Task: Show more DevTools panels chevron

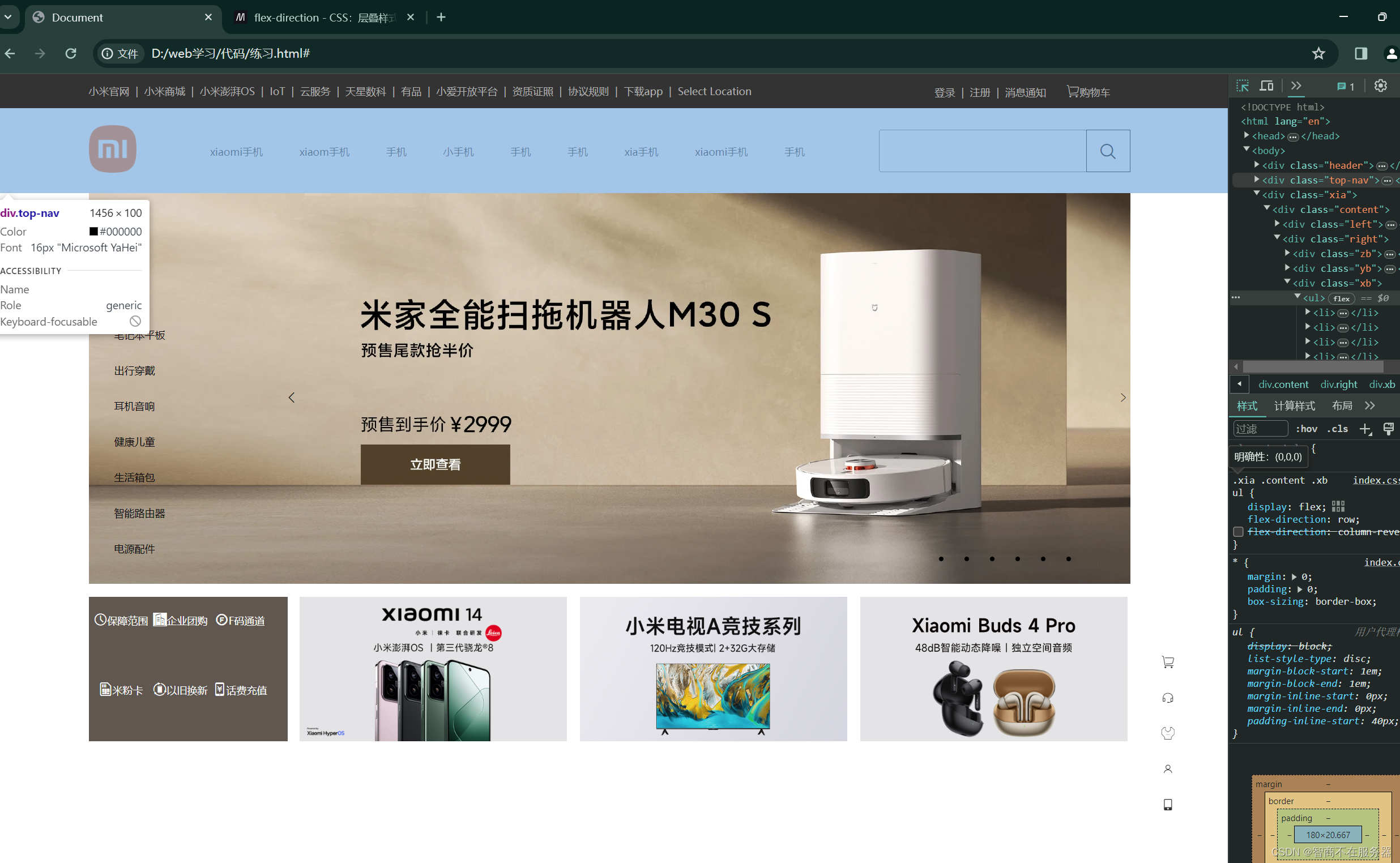Action: tap(1296, 86)
